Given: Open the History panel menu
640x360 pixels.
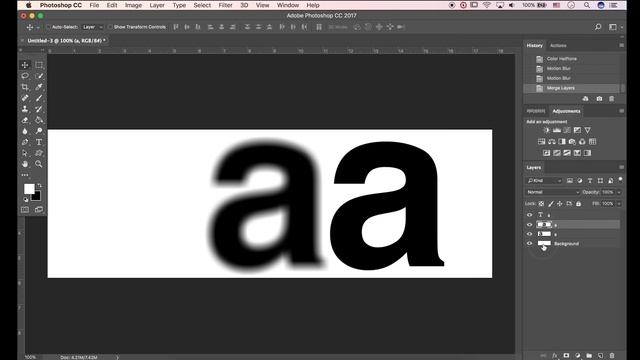Looking at the screenshot, I should pyautogui.click(x=621, y=45).
